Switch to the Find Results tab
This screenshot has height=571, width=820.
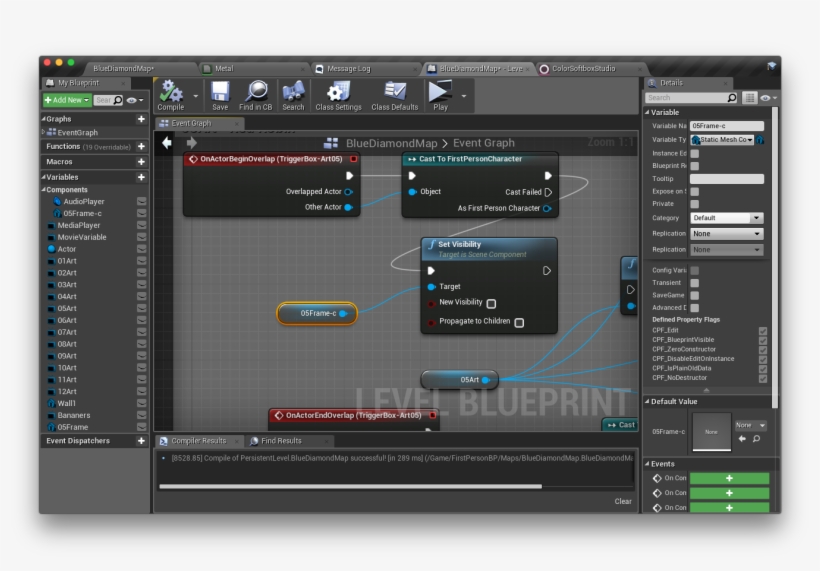click(x=280, y=441)
